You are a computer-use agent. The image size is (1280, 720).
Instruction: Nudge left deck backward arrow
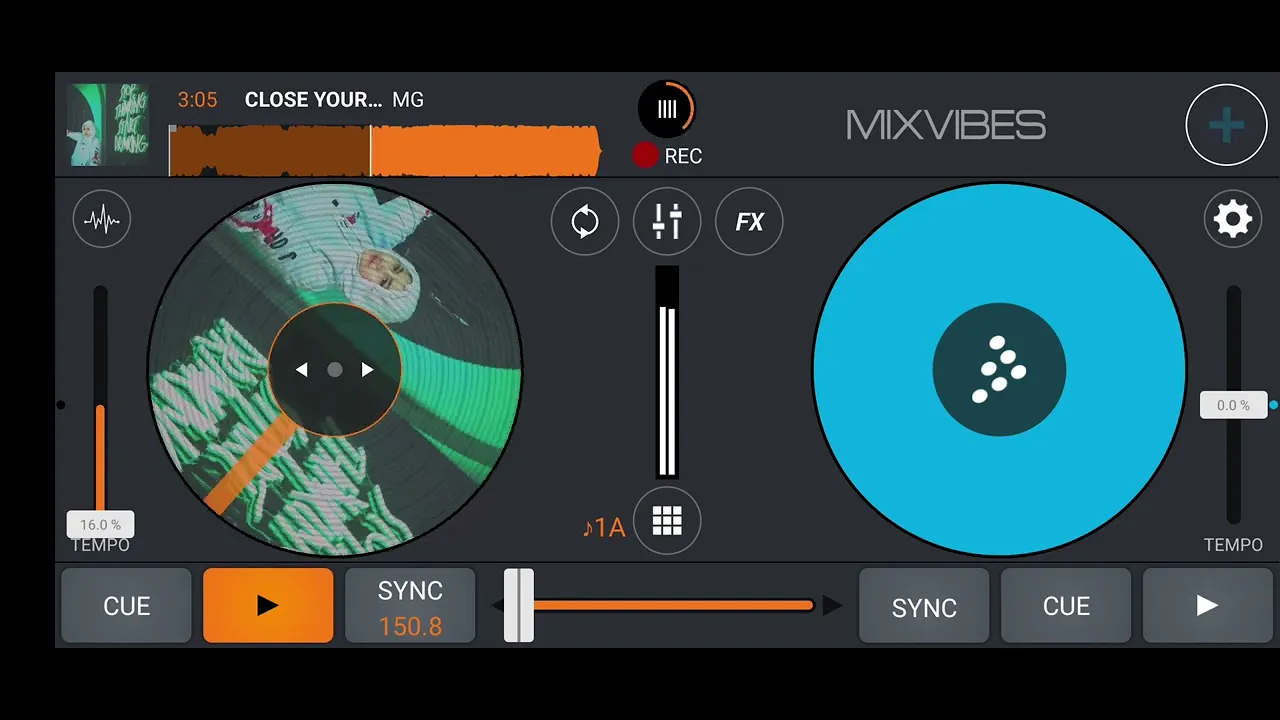301,370
